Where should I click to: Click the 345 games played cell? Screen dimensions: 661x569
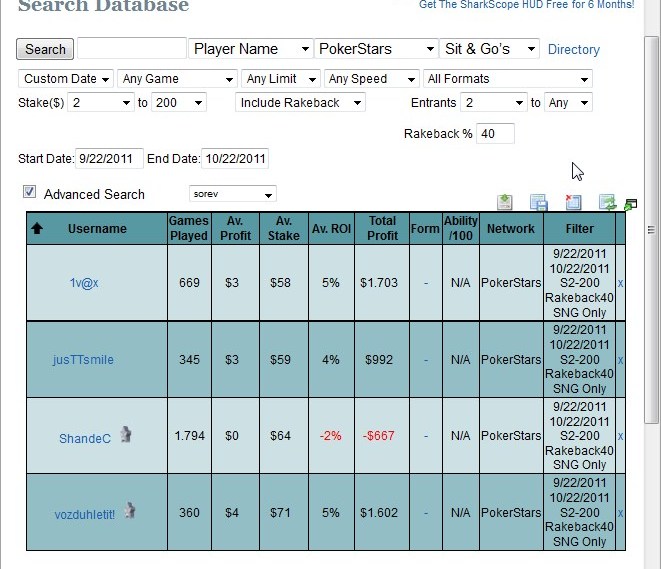tap(189, 360)
